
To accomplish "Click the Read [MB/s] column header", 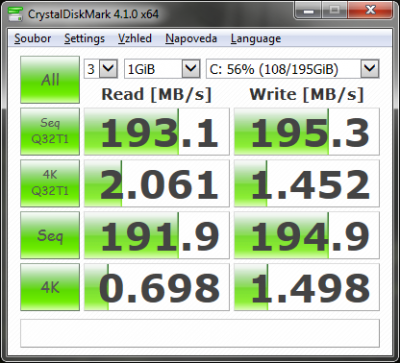I will click(x=157, y=94).
